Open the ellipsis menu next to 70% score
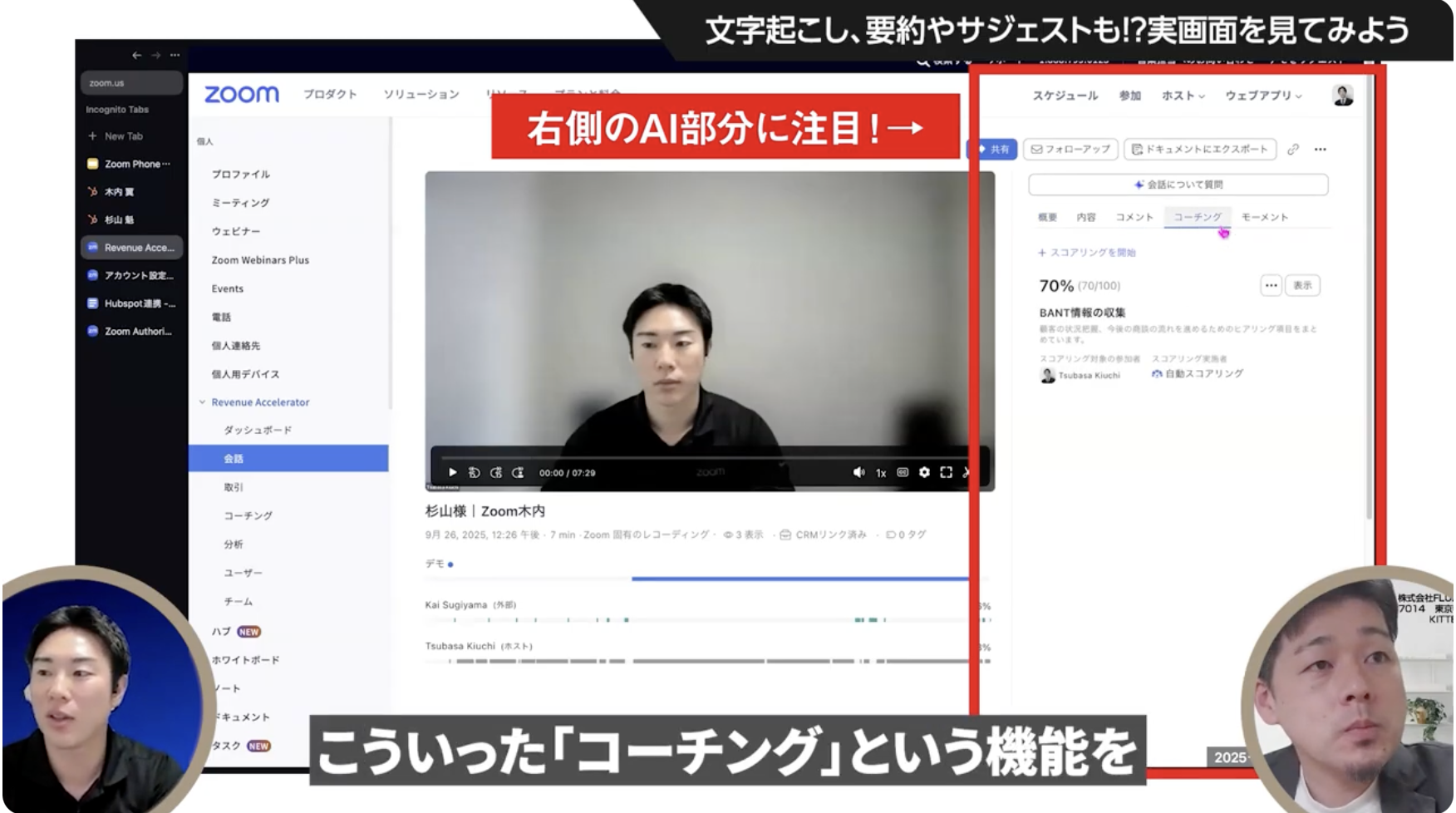This screenshot has height=813, width=1456. 1271,286
